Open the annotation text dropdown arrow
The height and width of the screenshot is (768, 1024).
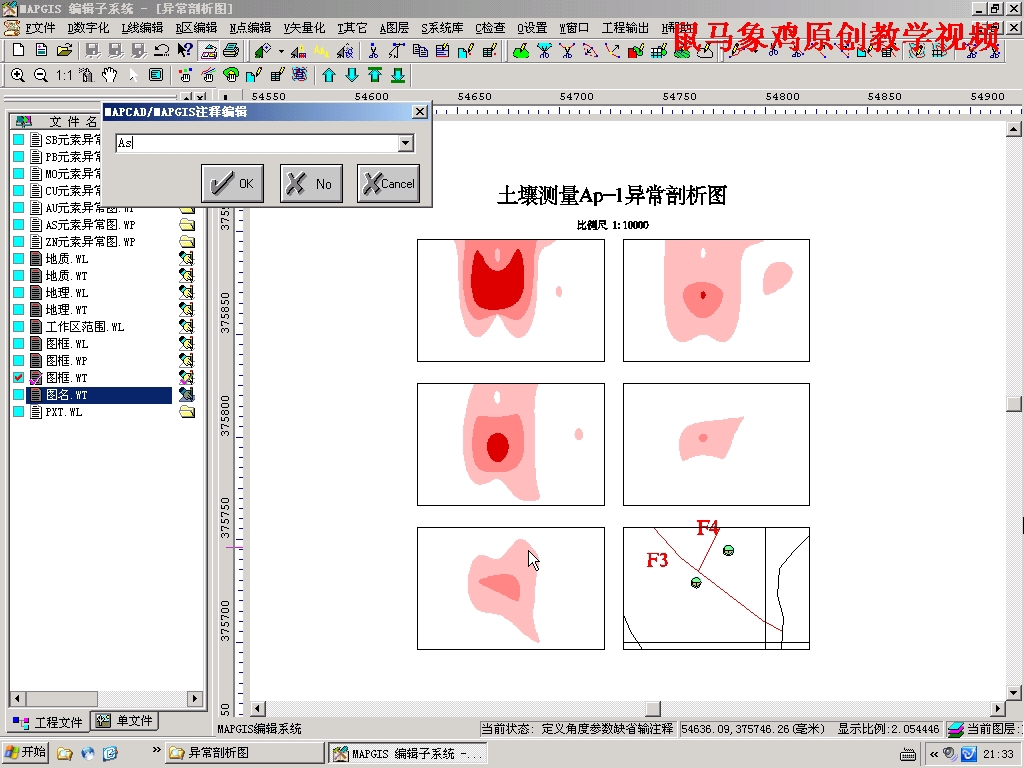406,143
